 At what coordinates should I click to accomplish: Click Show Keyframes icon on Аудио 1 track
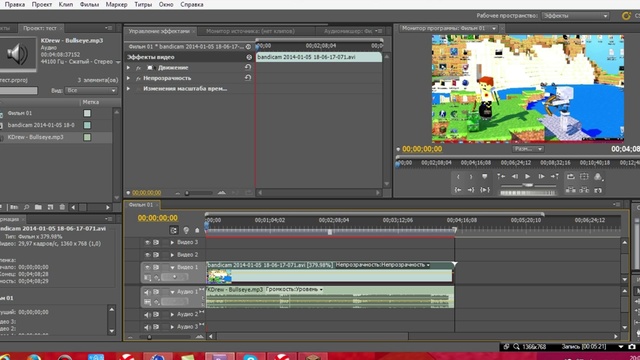tap(156, 302)
